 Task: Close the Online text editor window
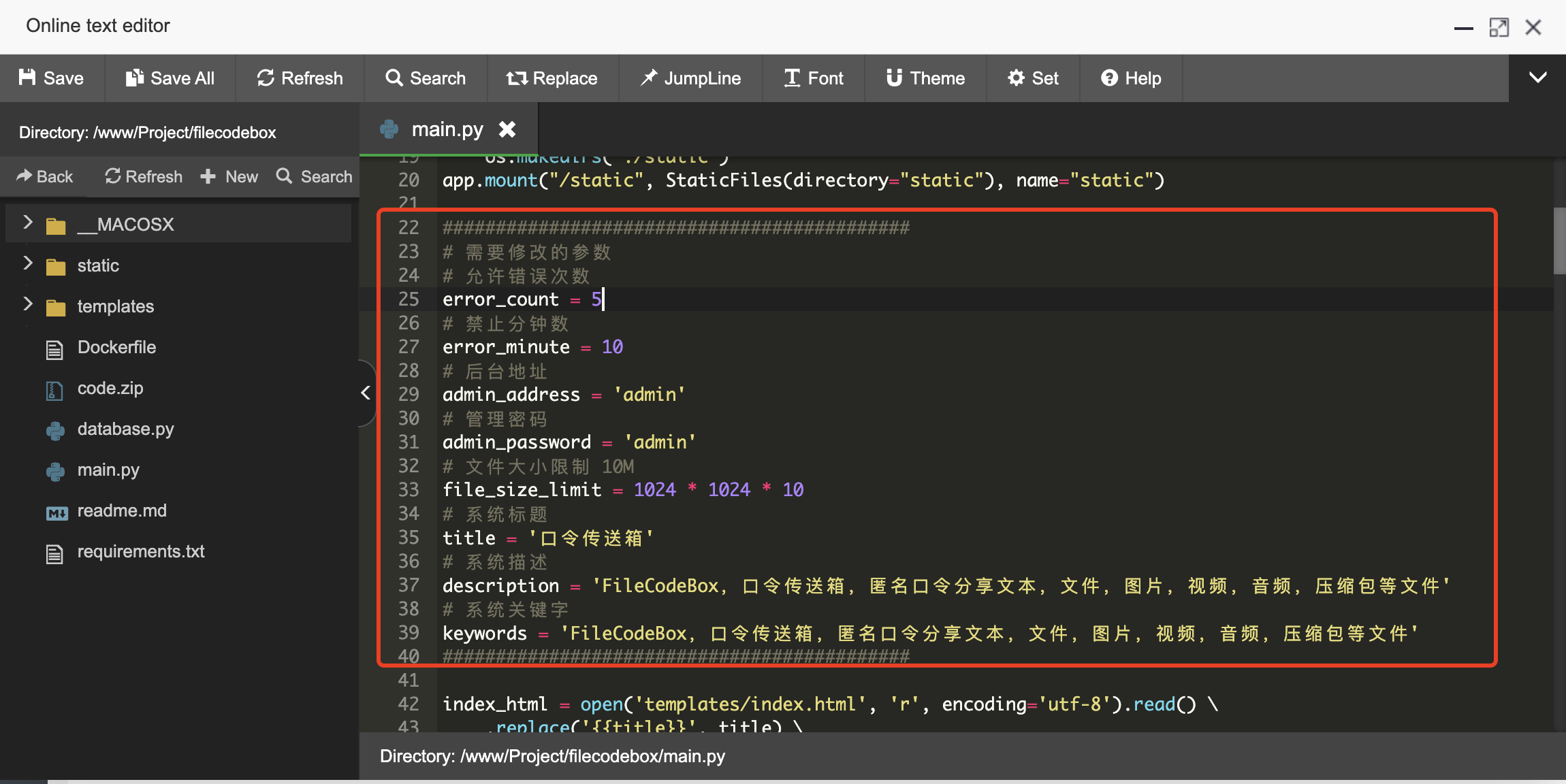[1533, 27]
